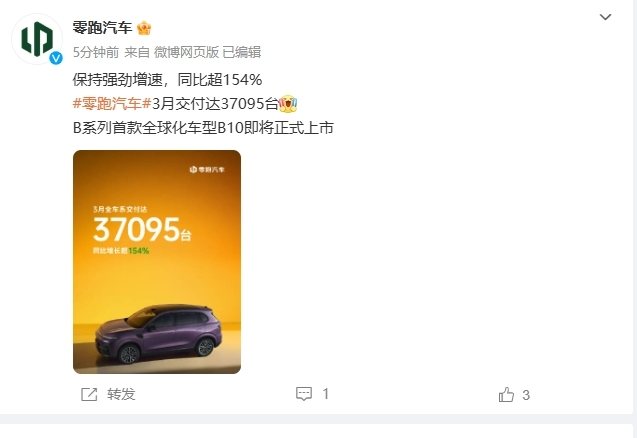Screen dimensions: 637x438
Task: Like the post with thumbs-up icon
Action: click(506, 395)
